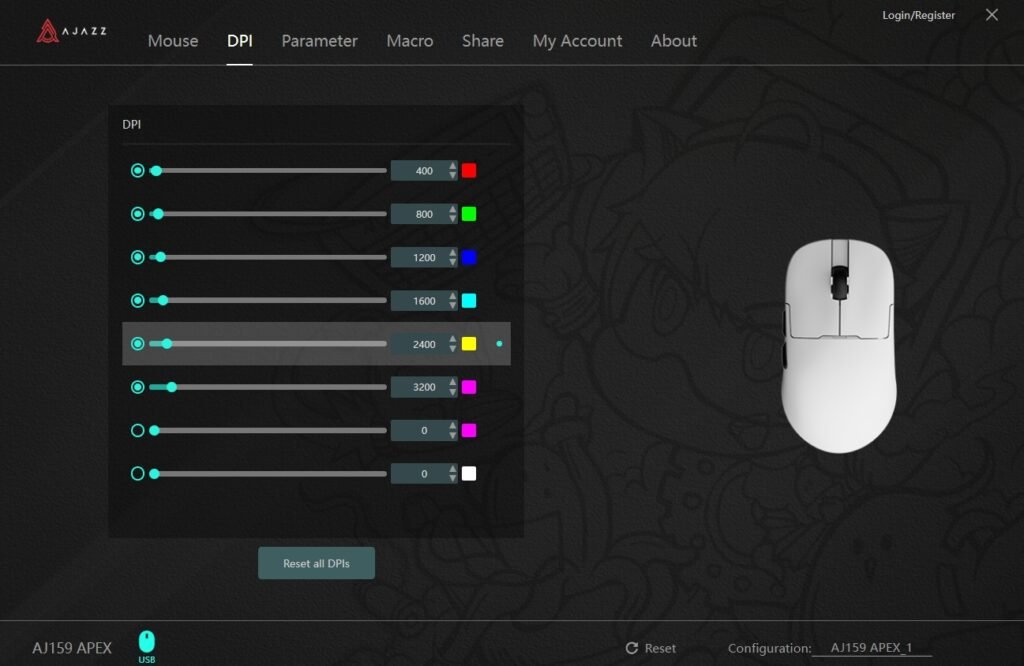
Task: Click the 3200 DPI slider handle
Action: point(172,387)
